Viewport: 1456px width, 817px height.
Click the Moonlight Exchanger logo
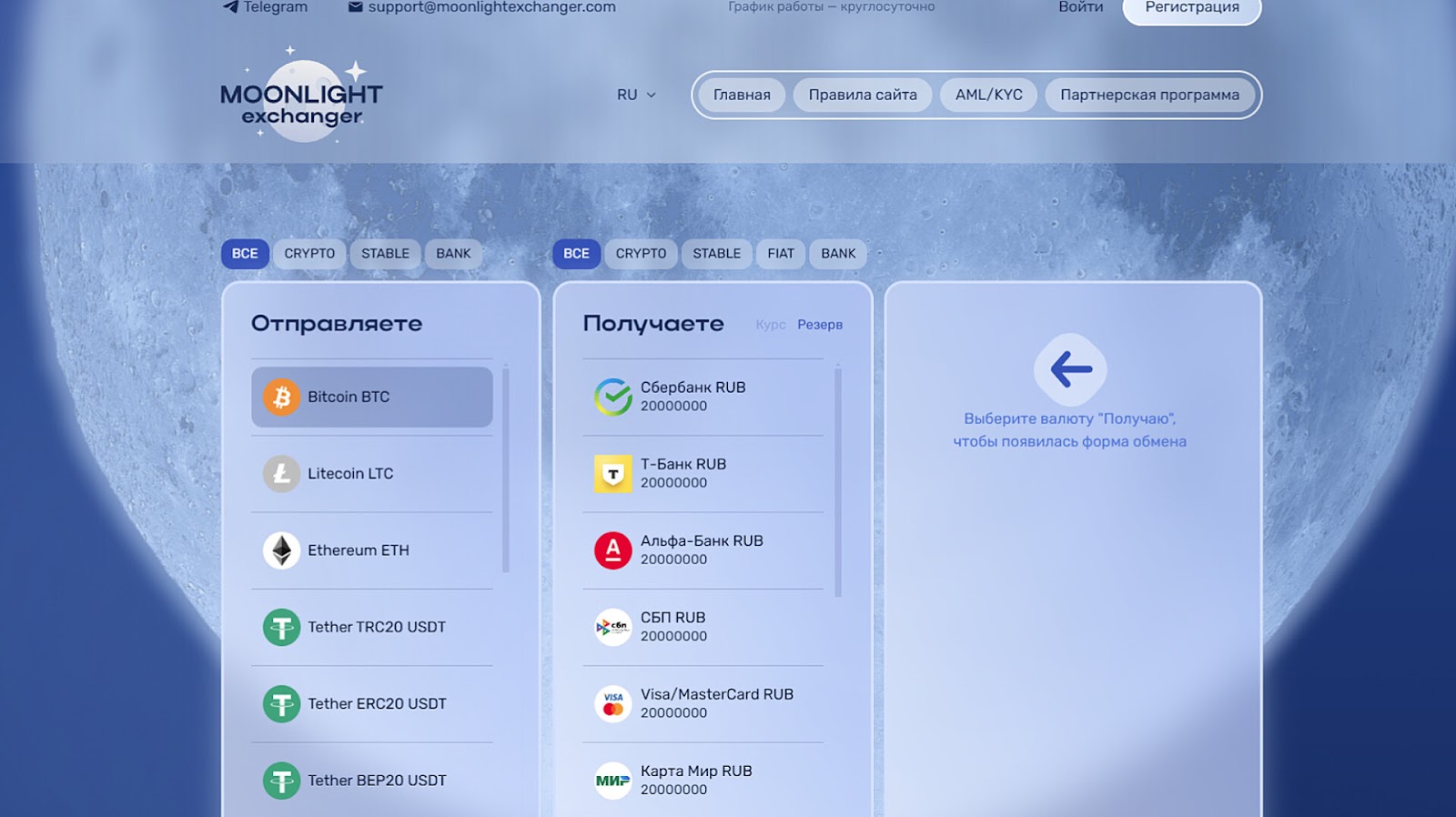coord(301,95)
